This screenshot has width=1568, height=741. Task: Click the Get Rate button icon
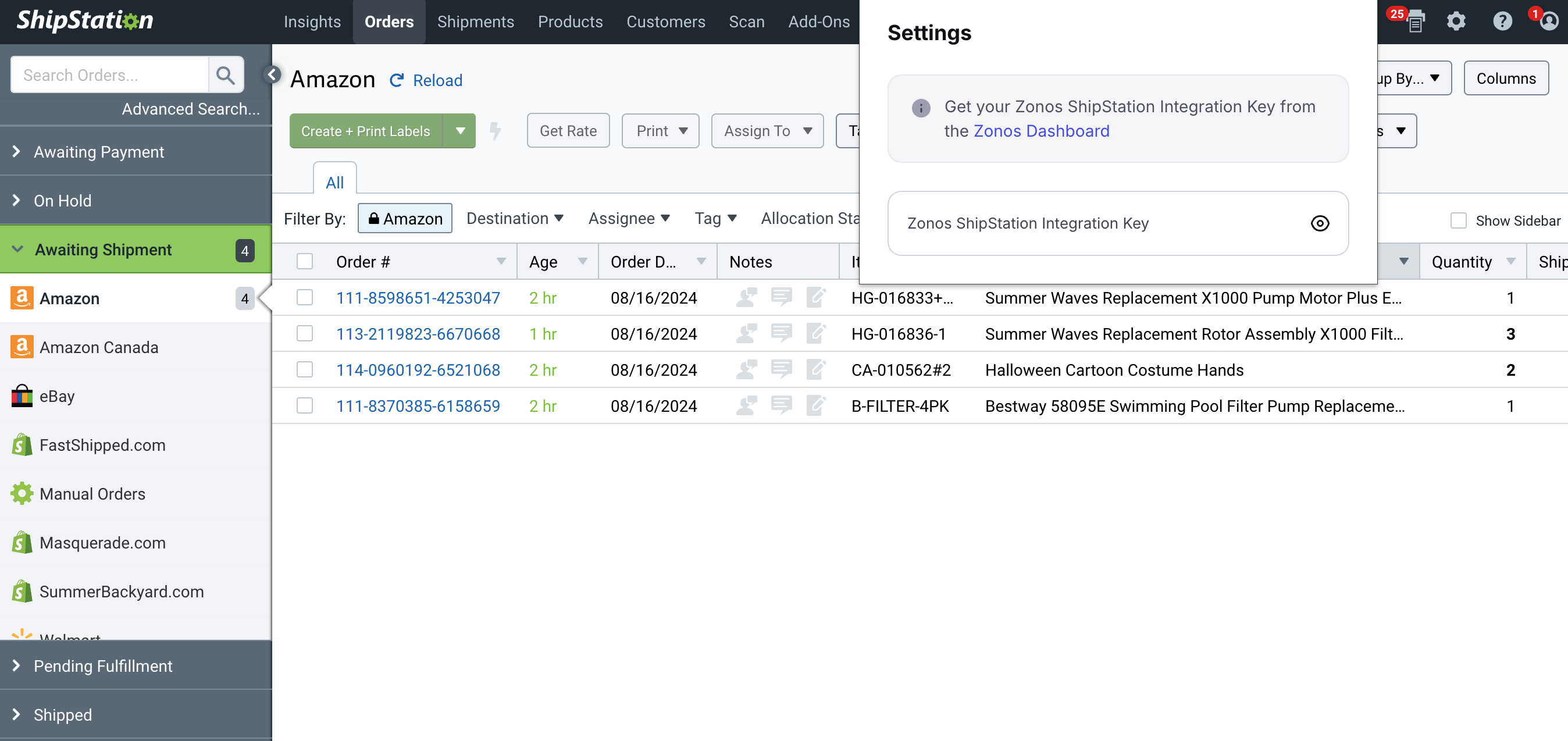tap(568, 130)
